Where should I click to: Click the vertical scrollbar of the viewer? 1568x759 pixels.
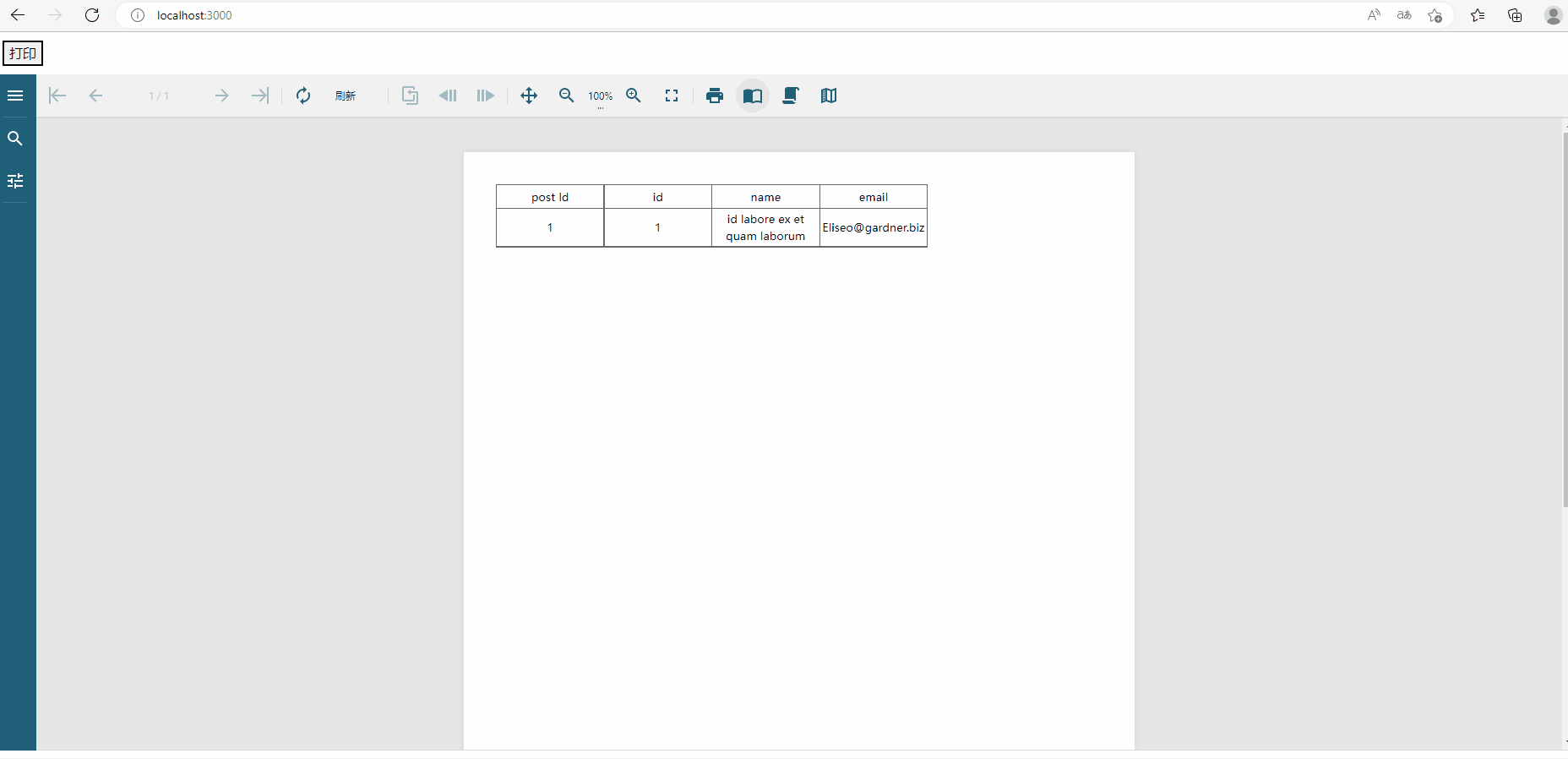[1565, 321]
